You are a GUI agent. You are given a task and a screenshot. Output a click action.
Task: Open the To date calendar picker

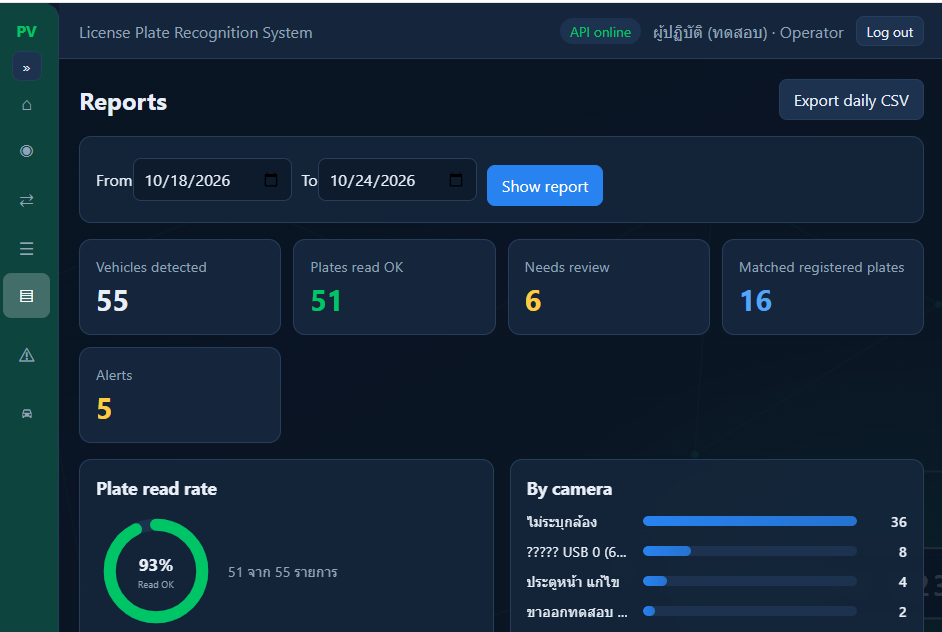click(456, 180)
